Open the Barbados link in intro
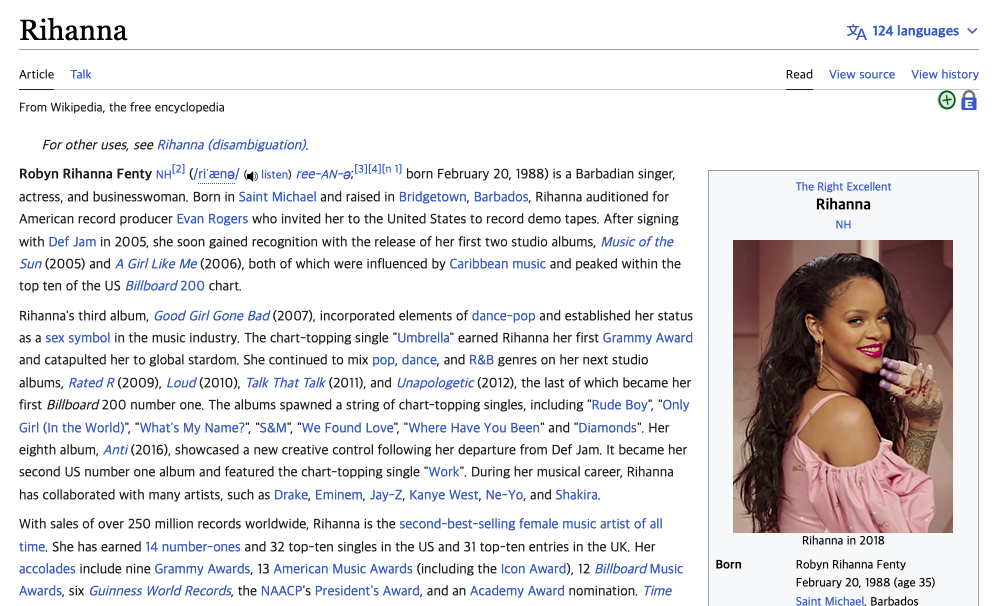996x606 pixels. coord(501,197)
